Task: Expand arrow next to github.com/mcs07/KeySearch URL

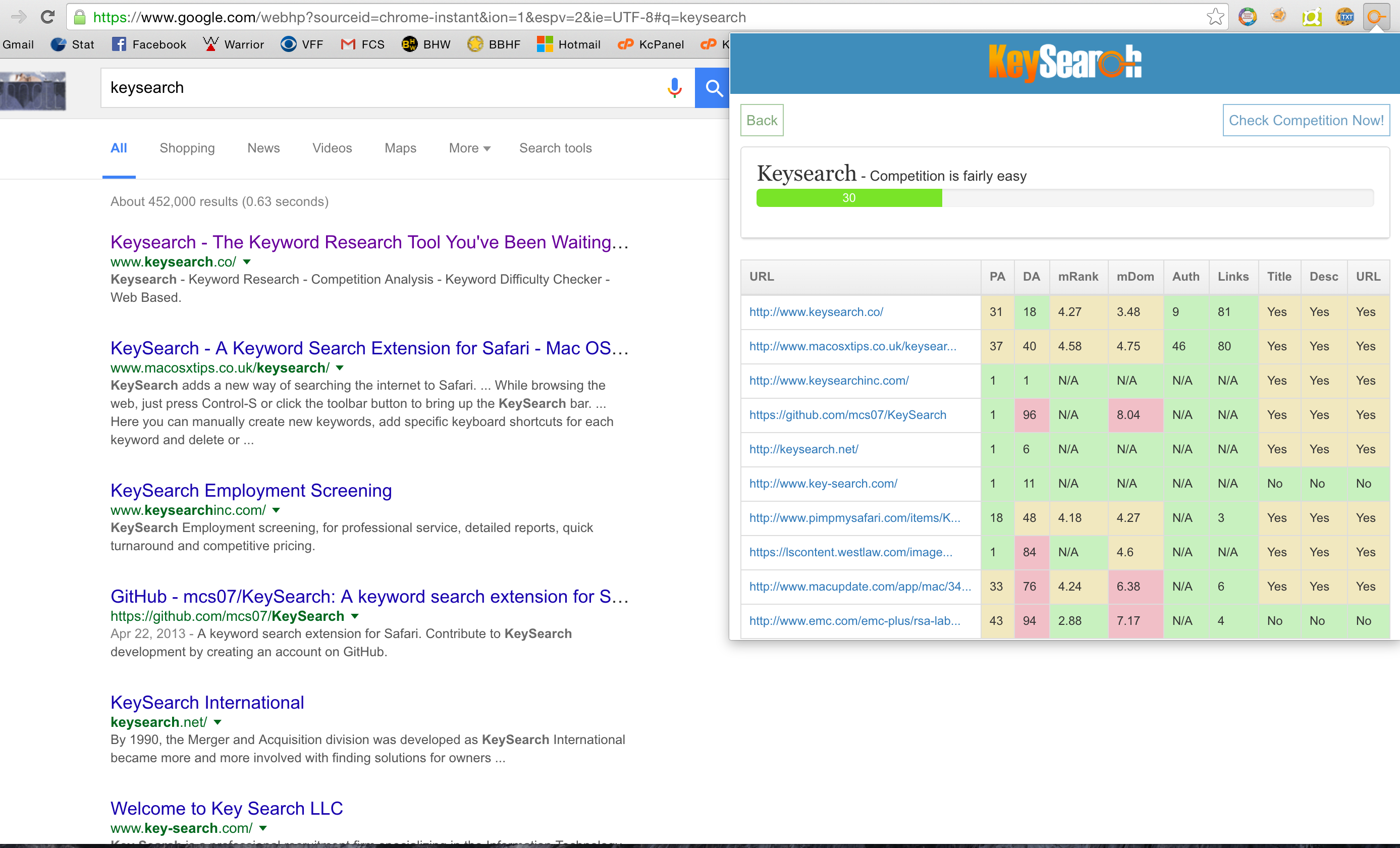Action: (x=355, y=616)
